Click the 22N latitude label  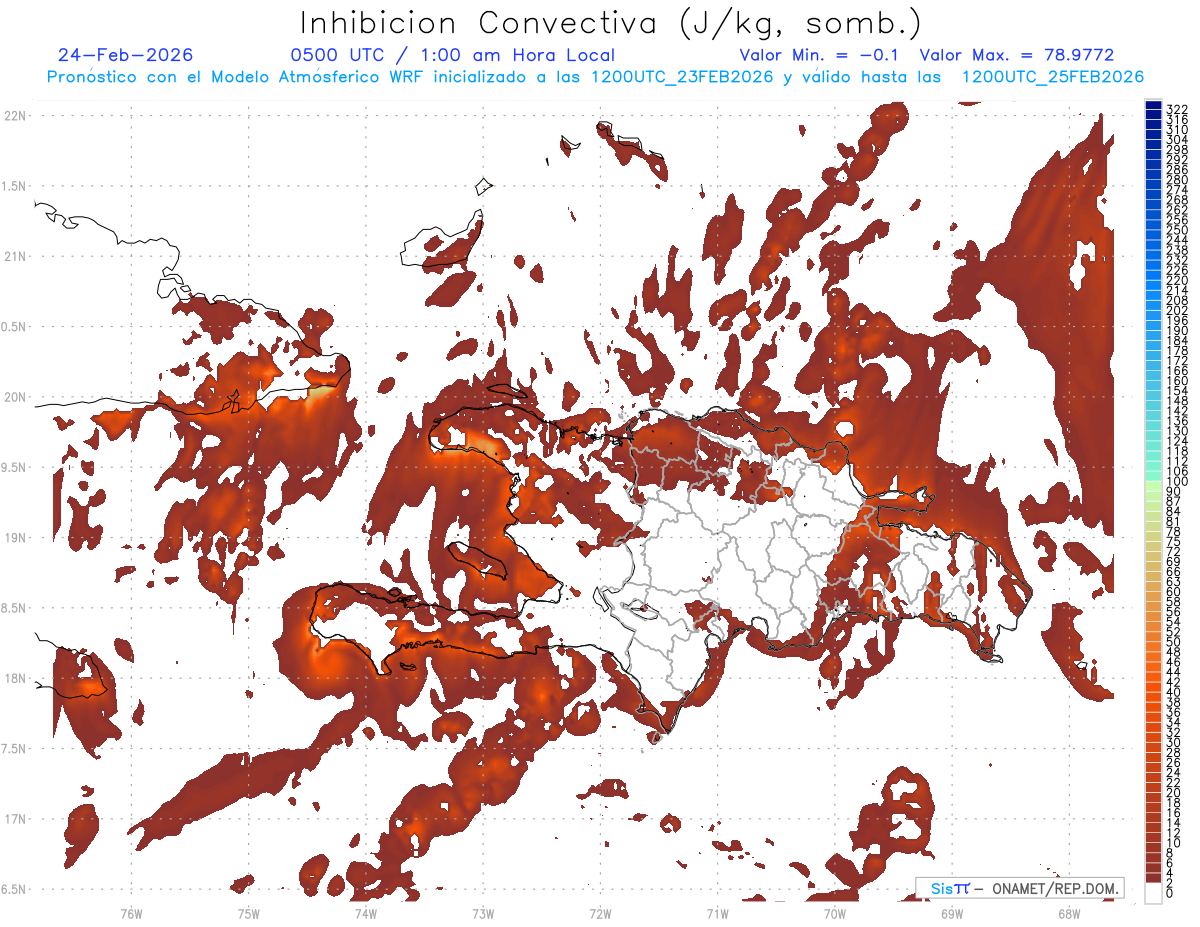[x=14, y=116]
